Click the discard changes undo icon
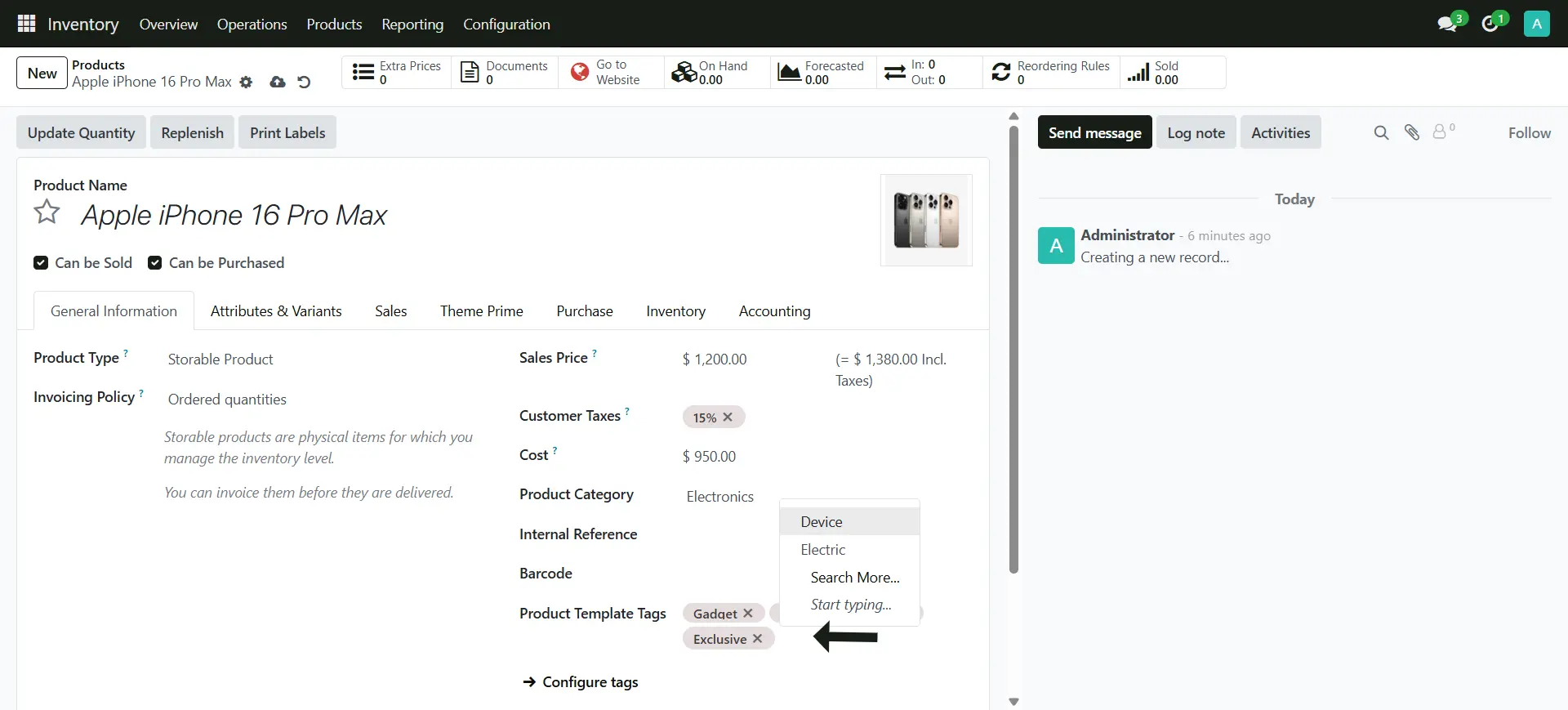Viewport: 1568px width, 710px height. tap(304, 83)
